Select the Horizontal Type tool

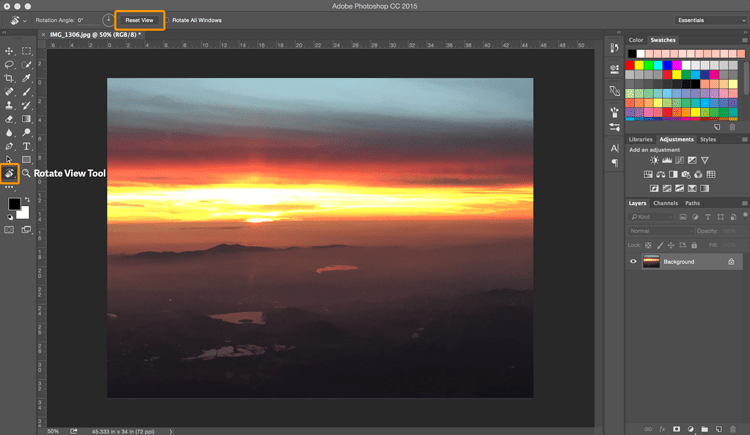[26, 146]
